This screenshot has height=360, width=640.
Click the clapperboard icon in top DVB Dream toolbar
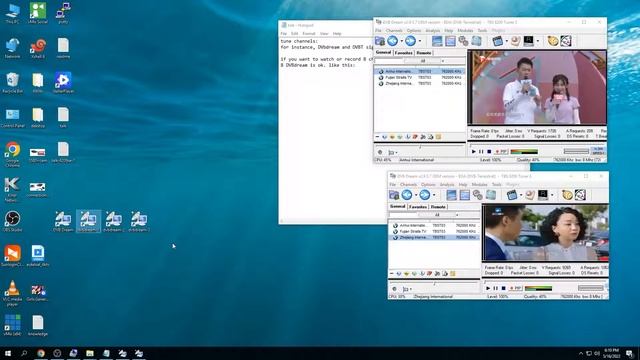(x=497, y=41)
